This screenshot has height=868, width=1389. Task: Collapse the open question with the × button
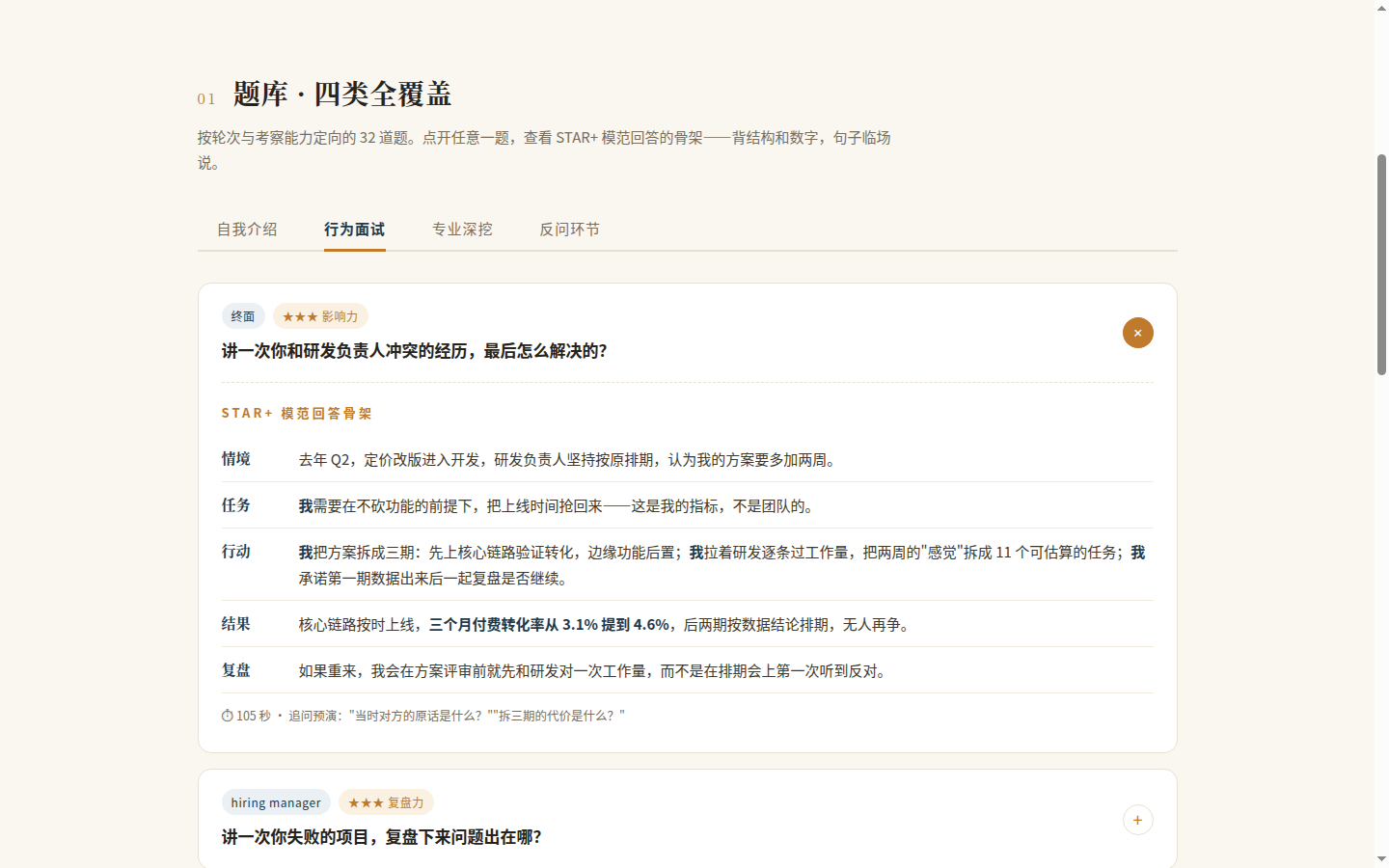(1138, 333)
